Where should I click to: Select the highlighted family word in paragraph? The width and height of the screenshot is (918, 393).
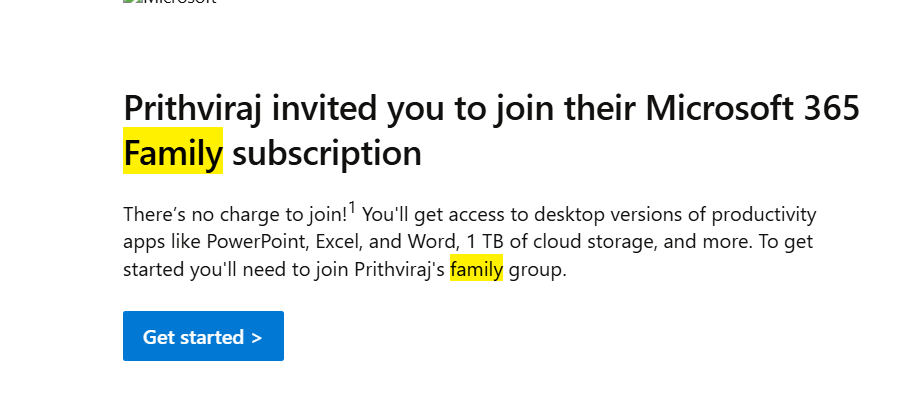point(477,270)
